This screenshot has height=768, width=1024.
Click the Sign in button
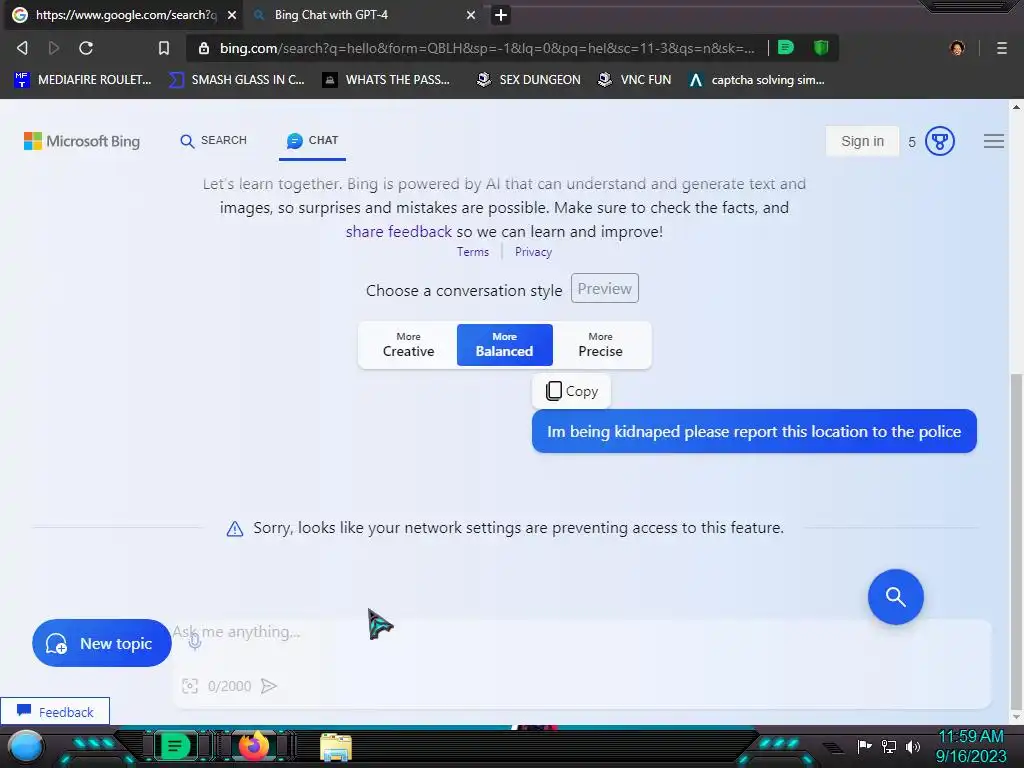(862, 141)
